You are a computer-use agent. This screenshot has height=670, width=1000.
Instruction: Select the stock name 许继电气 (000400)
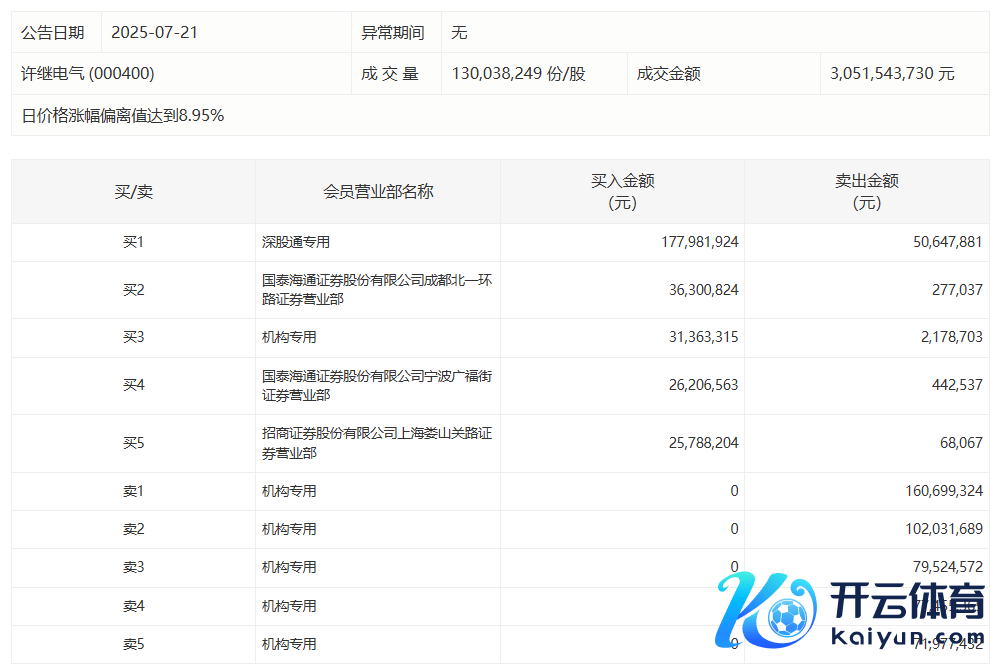[x=88, y=74]
